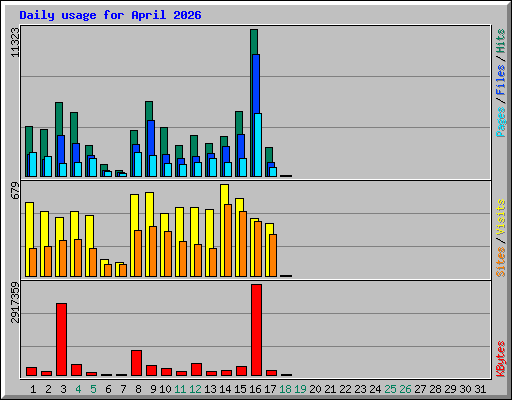Click the orange Sites bar for day 1
The width and height of the screenshot is (512, 400).
coord(33,262)
